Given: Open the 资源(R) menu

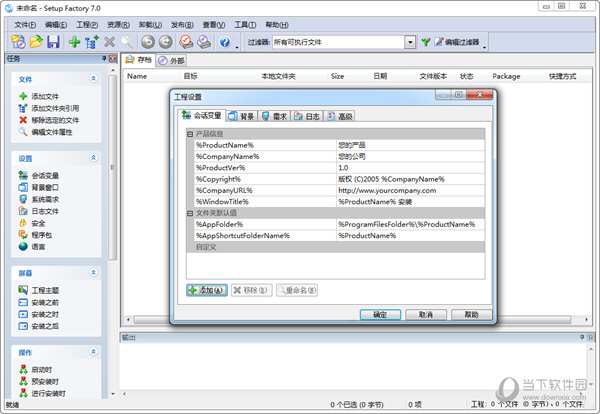Looking at the screenshot, I should [x=118, y=25].
